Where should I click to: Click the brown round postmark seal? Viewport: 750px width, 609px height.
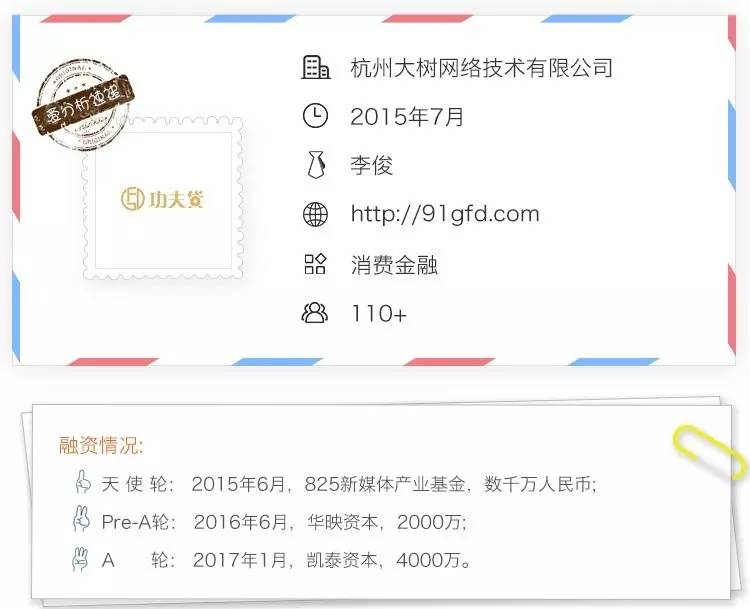[x=83, y=104]
